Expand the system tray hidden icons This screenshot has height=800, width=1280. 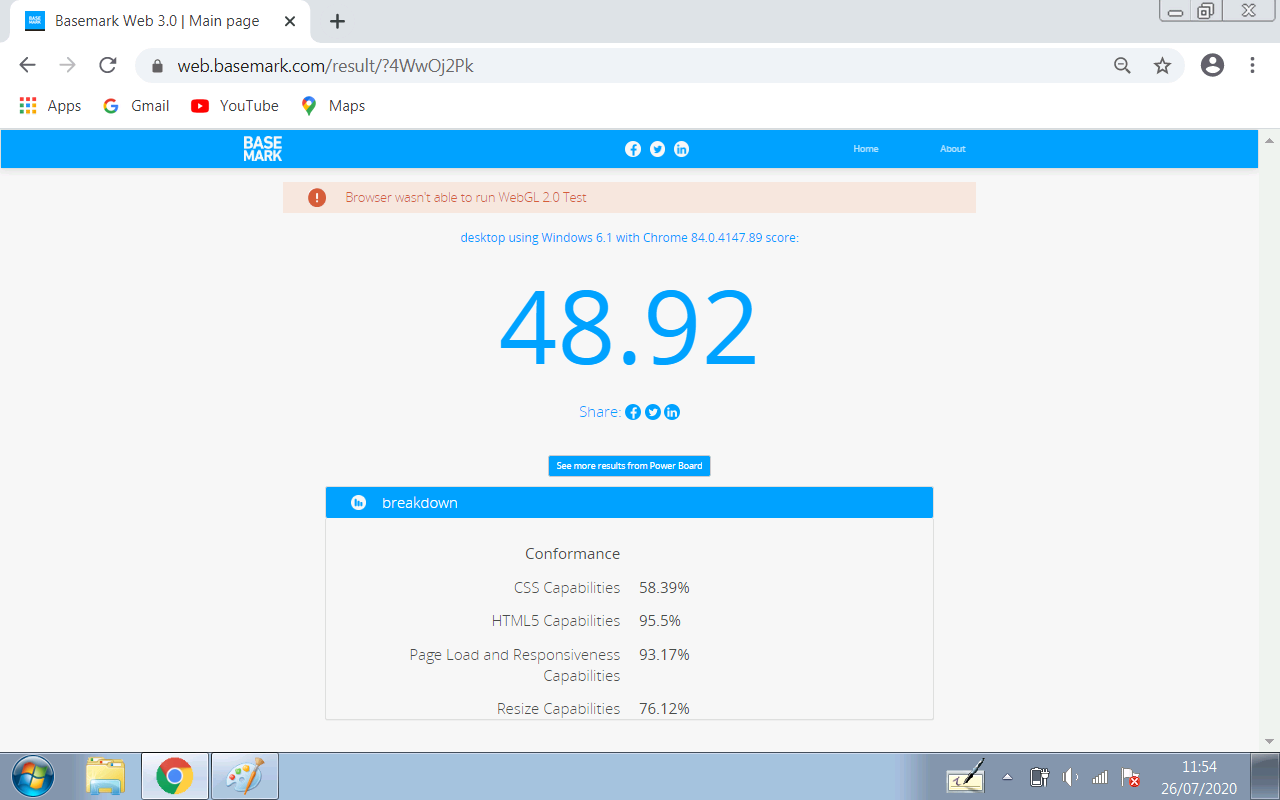(x=1007, y=776)
